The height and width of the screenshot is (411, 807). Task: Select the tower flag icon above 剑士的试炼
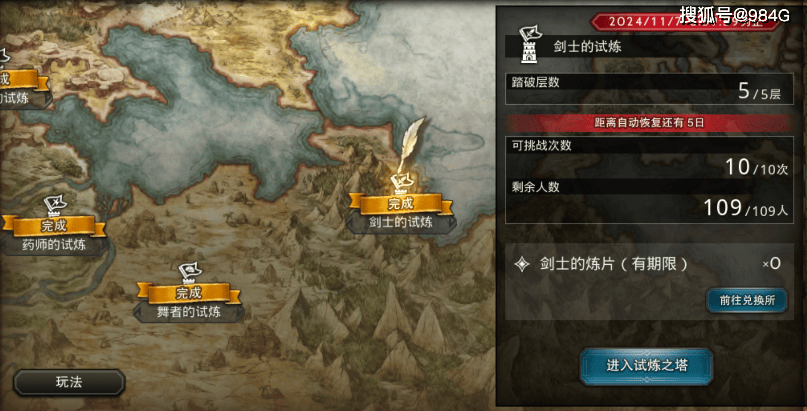point(401,183)
